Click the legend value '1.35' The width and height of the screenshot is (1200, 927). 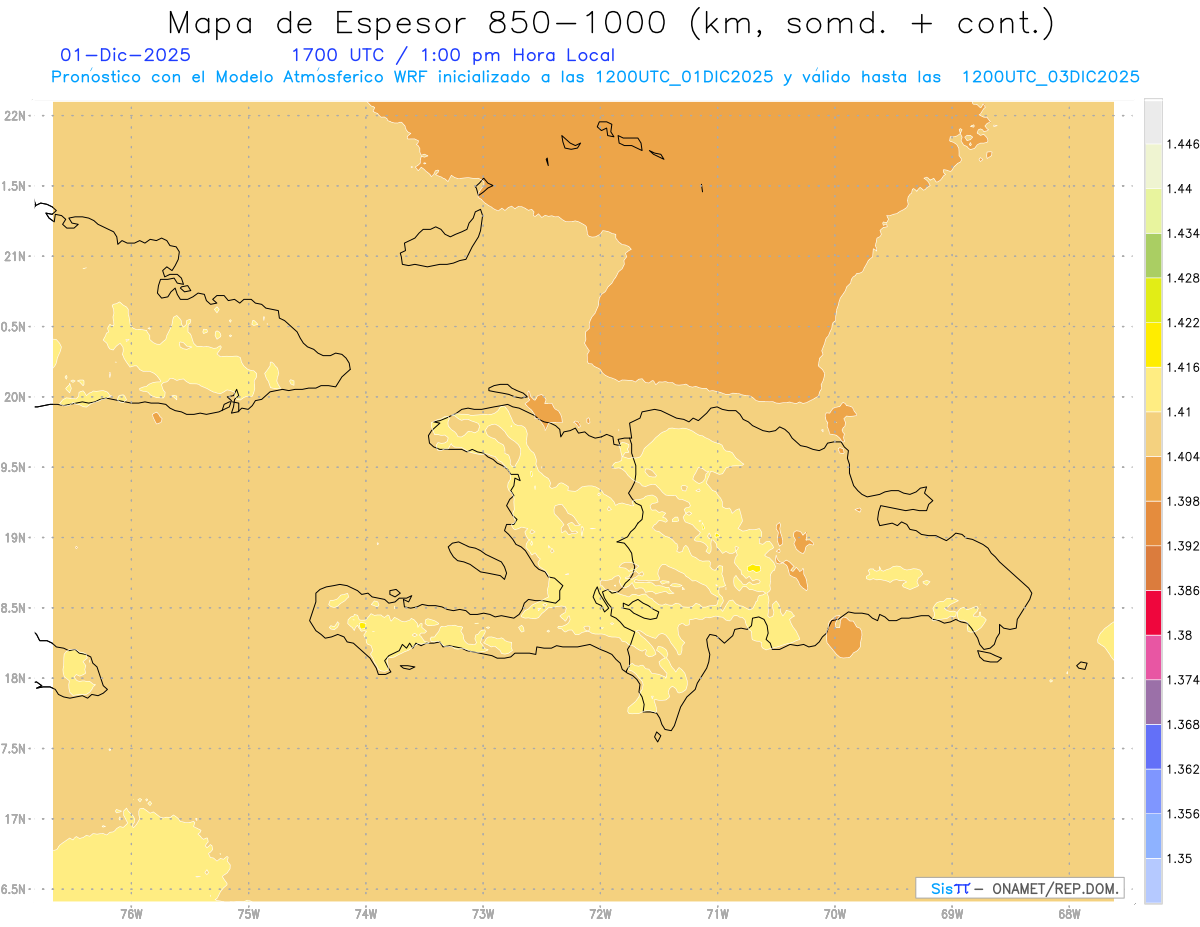click(1179, 858)
